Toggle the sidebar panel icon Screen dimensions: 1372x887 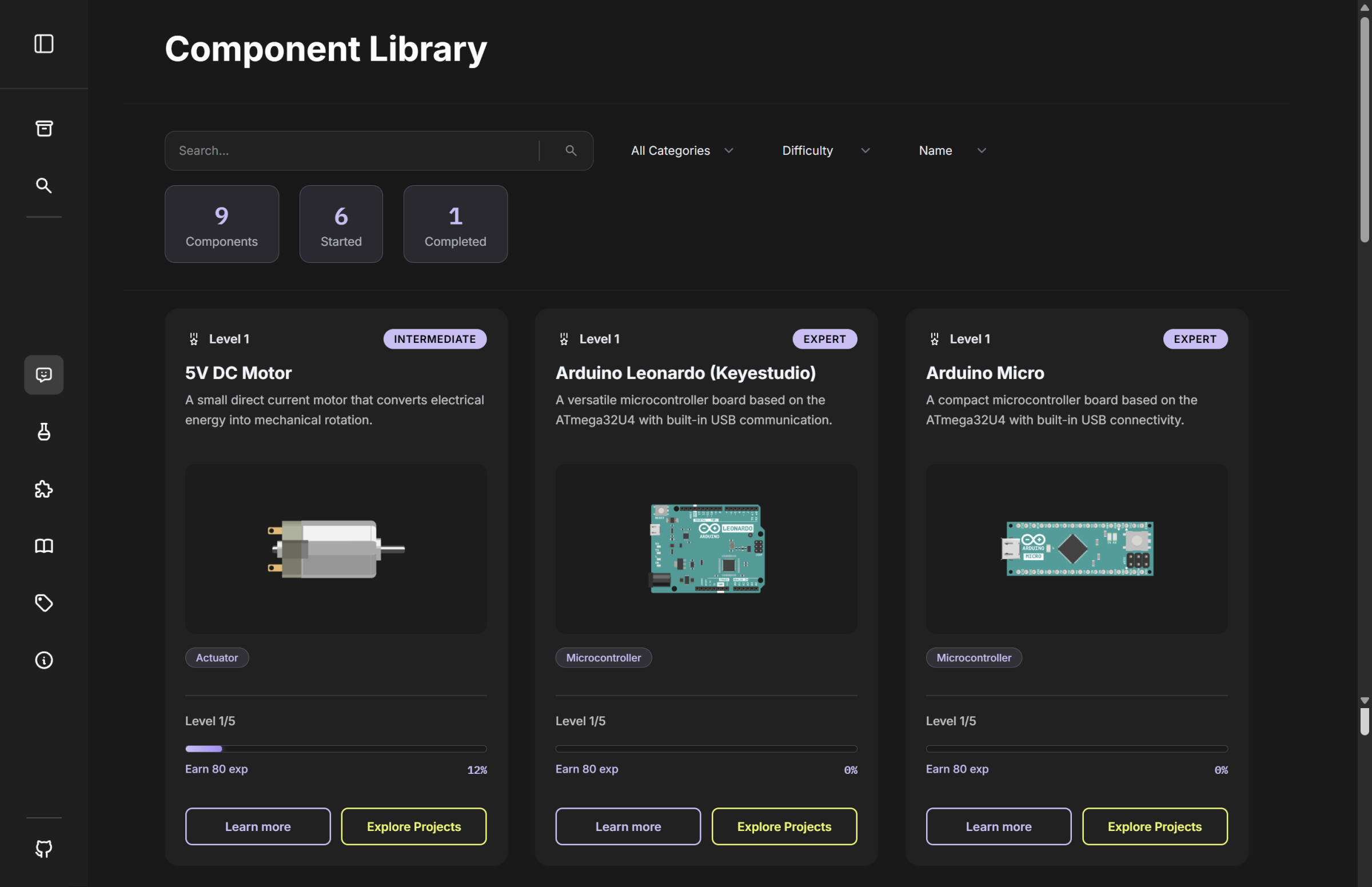[x=44, y=44]
